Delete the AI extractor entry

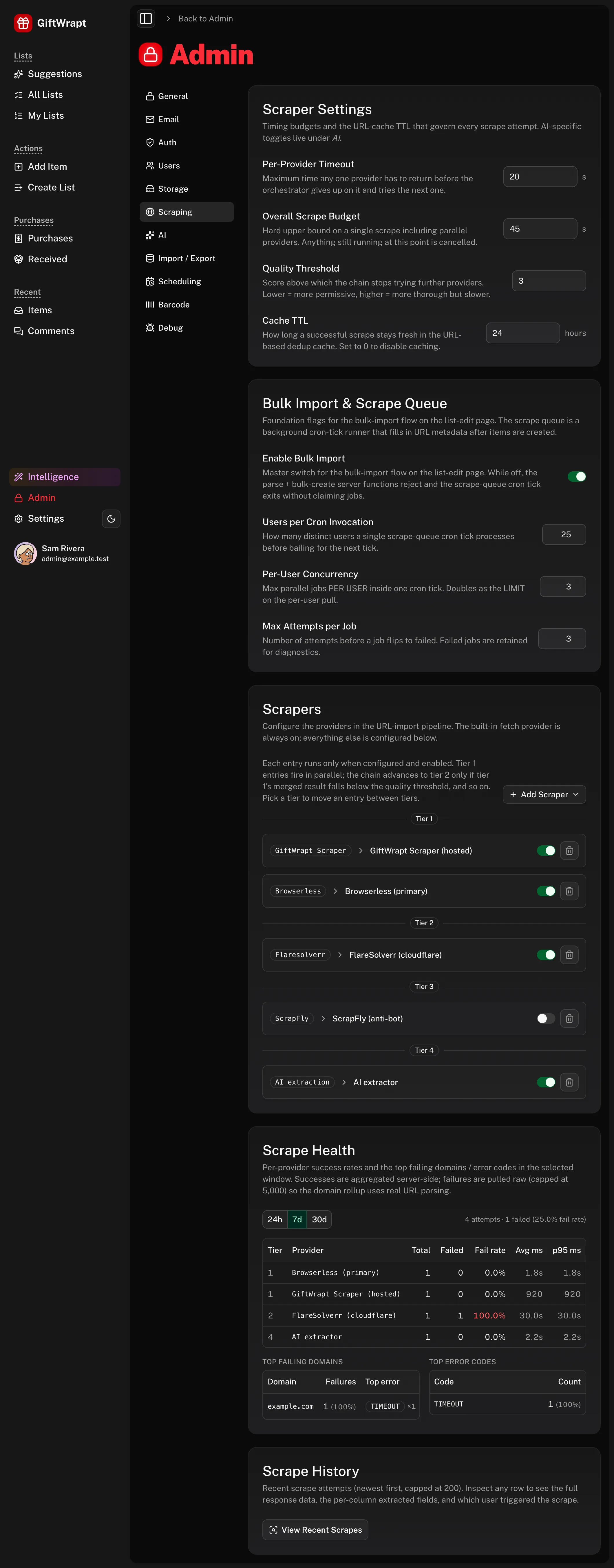[569, 1082]
